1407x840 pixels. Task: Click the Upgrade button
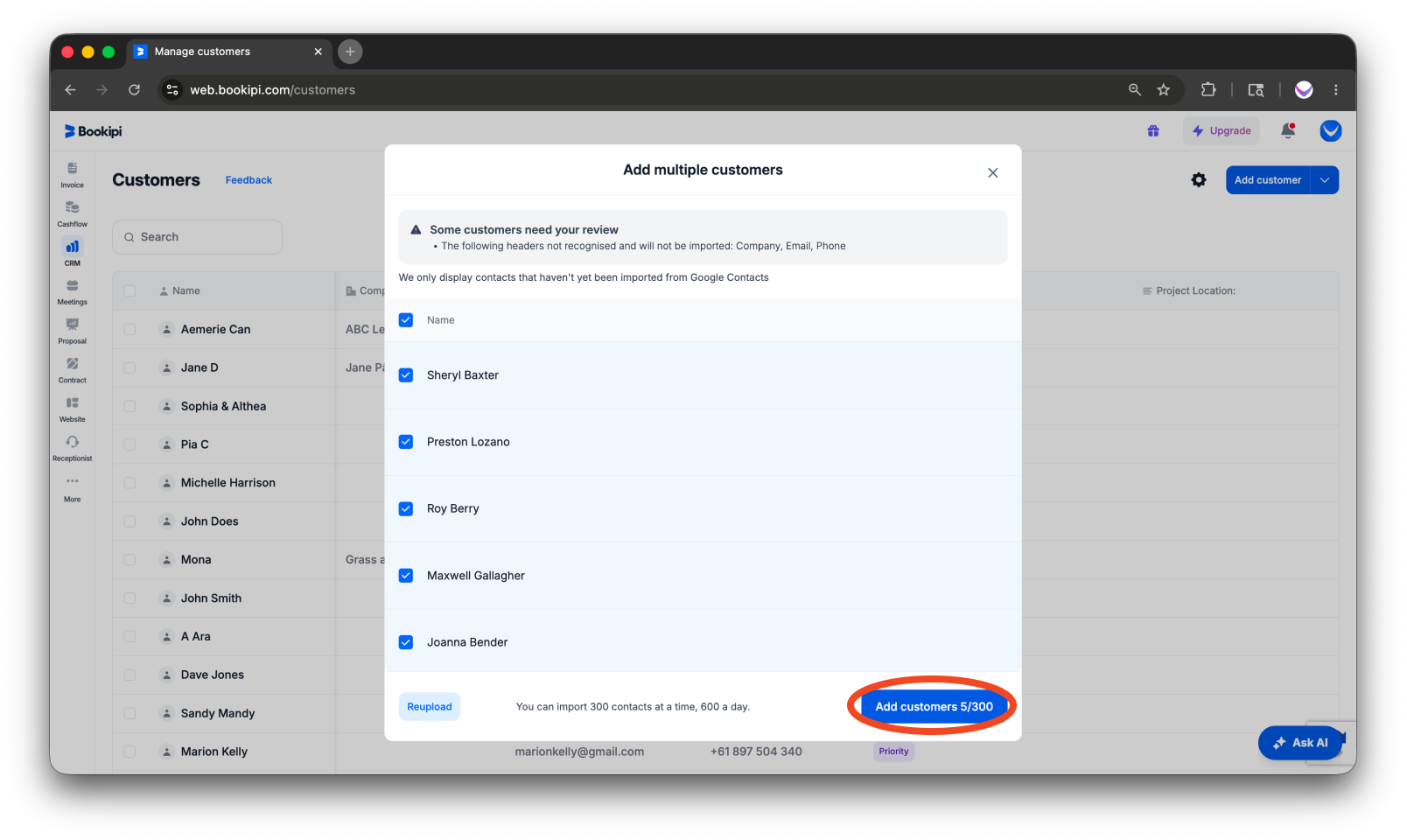point(1221,131)
